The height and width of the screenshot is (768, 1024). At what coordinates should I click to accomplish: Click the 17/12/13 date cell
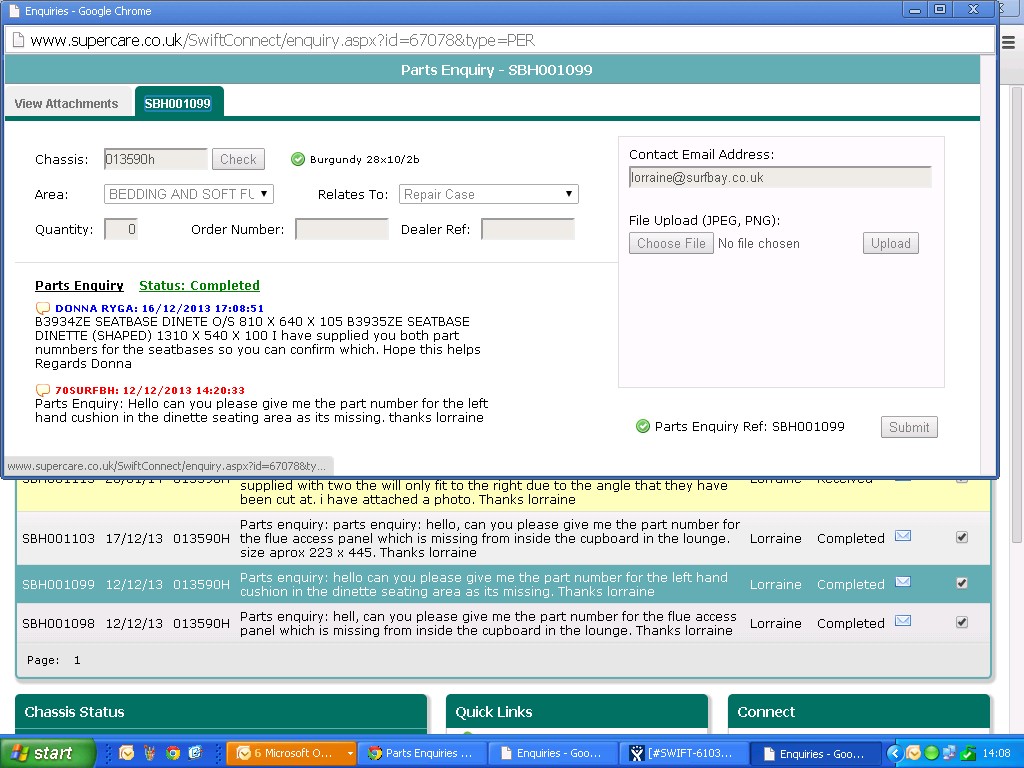tap(134, 539)
